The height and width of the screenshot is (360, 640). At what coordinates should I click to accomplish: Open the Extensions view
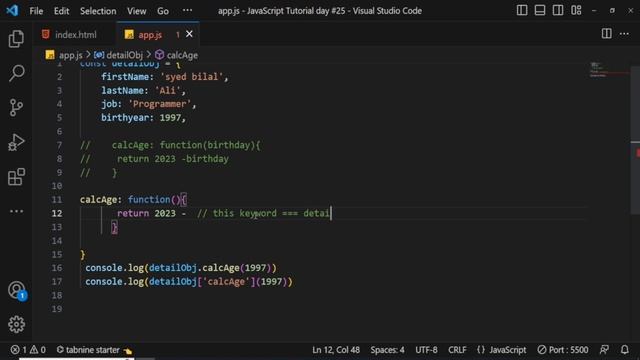(x=16, y=177)
